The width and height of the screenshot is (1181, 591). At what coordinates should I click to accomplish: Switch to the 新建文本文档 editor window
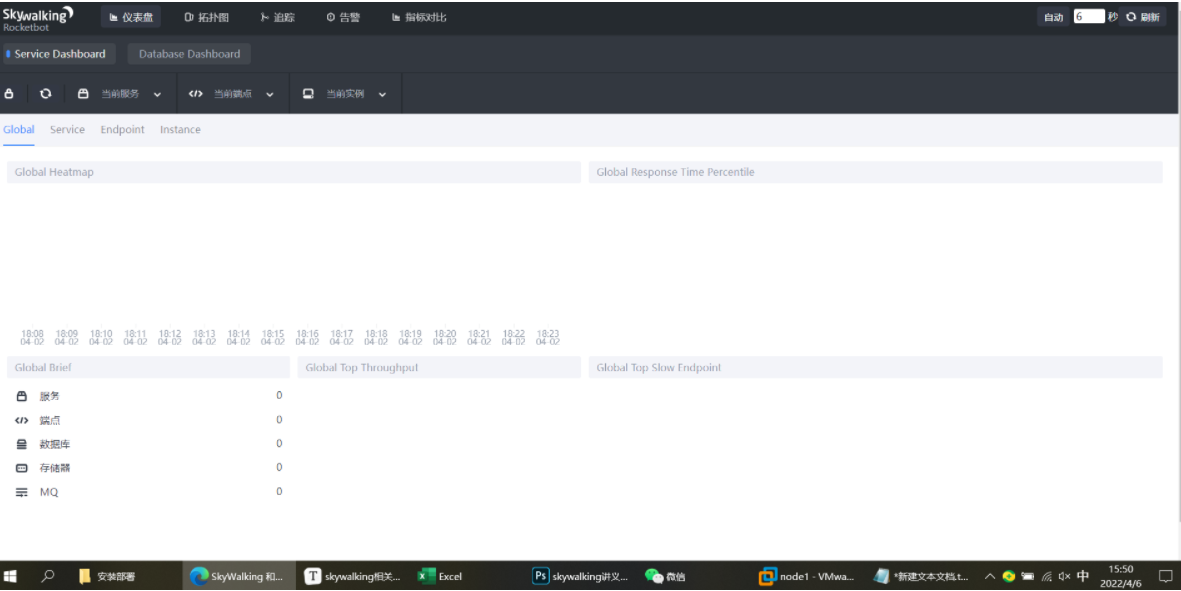pos(921,576)
